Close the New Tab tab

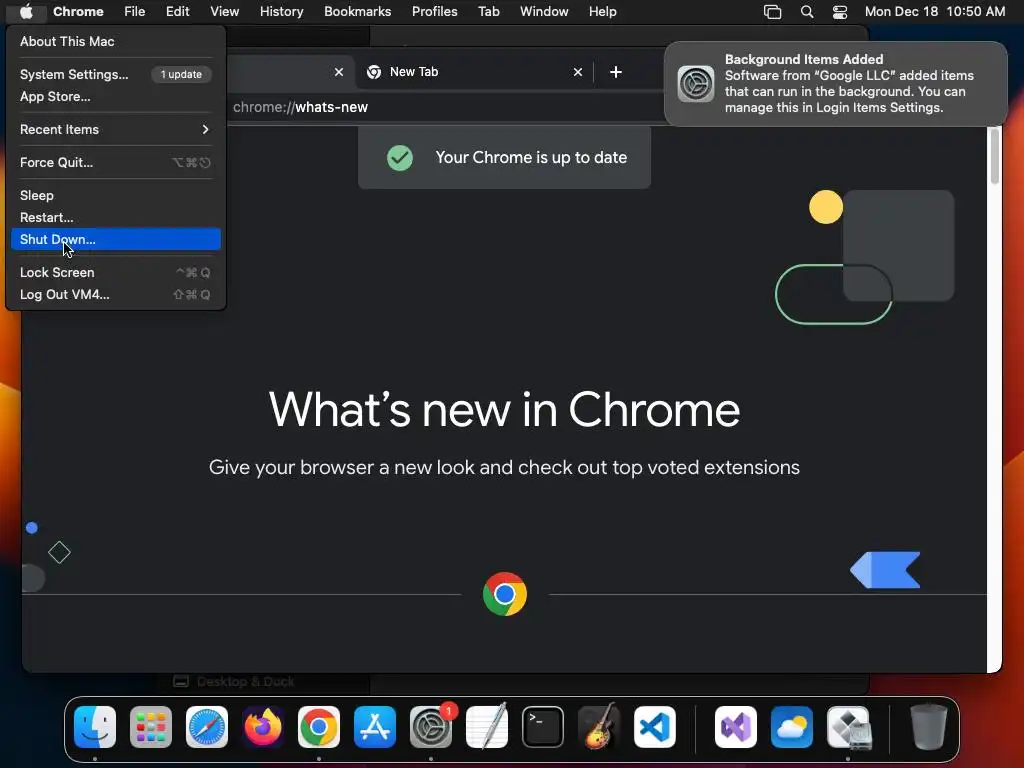[578, 72]
